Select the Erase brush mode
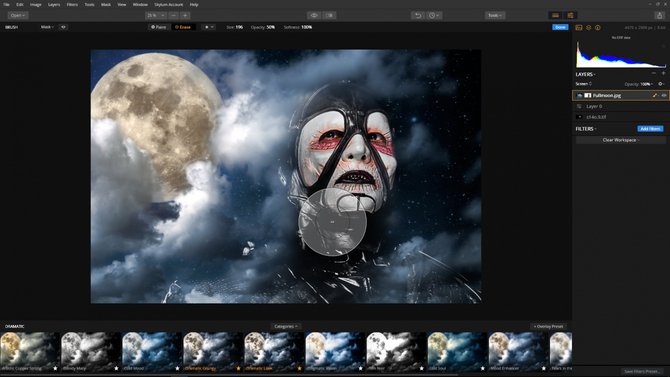The height and width of the screenshot is (377, 670). pyautogui.click(x=183, y=27)
